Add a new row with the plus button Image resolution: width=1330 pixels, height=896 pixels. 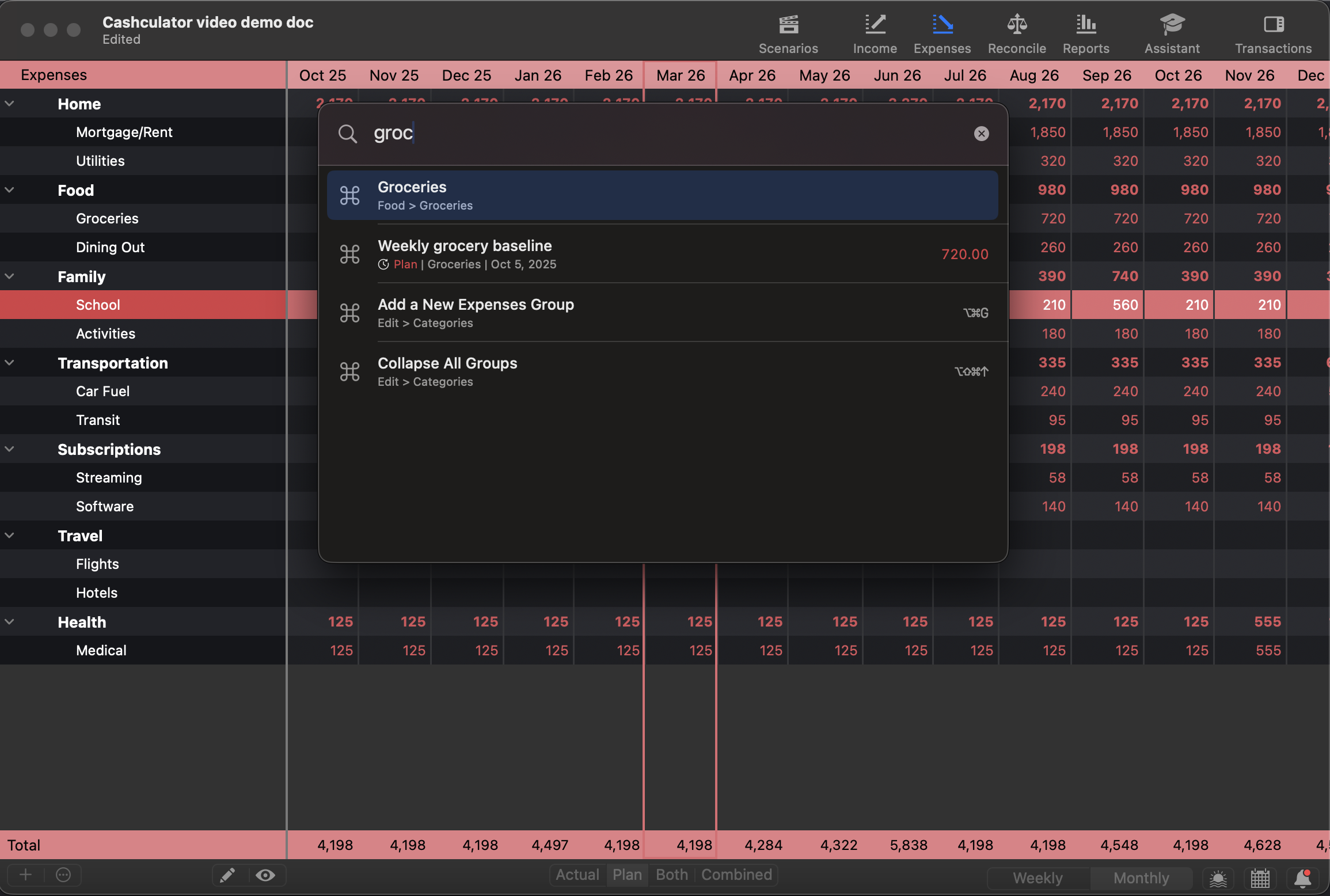[x=25, y=875]
